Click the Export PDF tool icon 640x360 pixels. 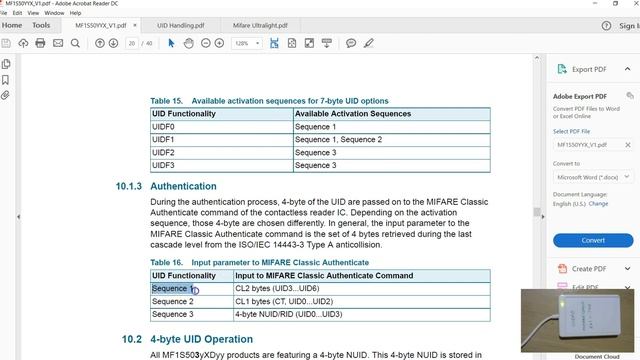coord(562,69)
